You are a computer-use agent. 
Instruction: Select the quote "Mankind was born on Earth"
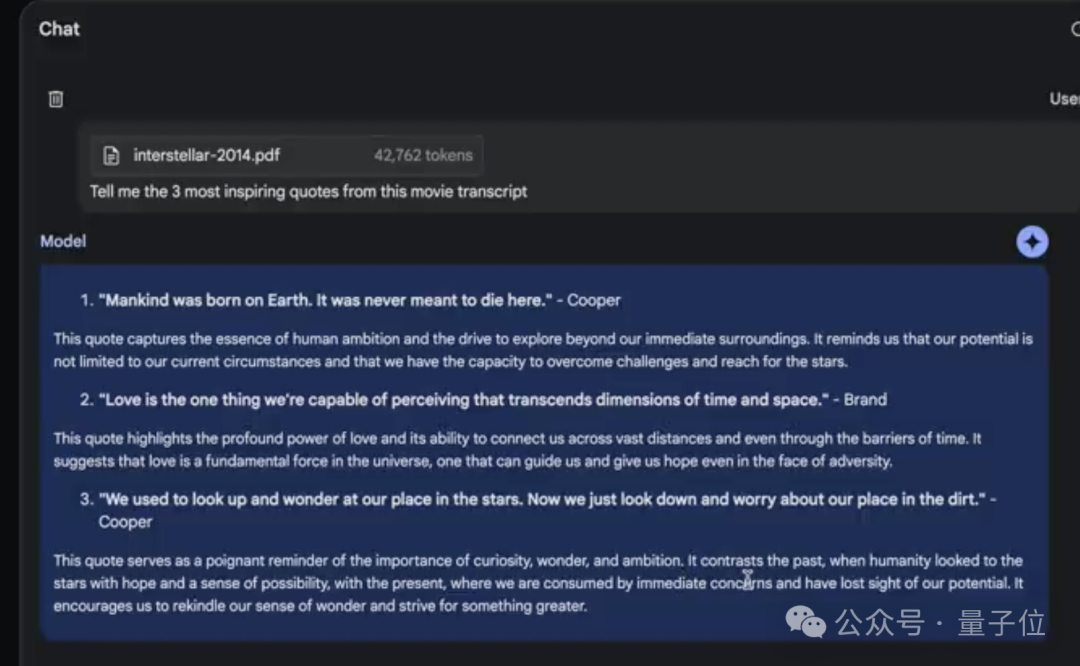(x=325, y=300)
